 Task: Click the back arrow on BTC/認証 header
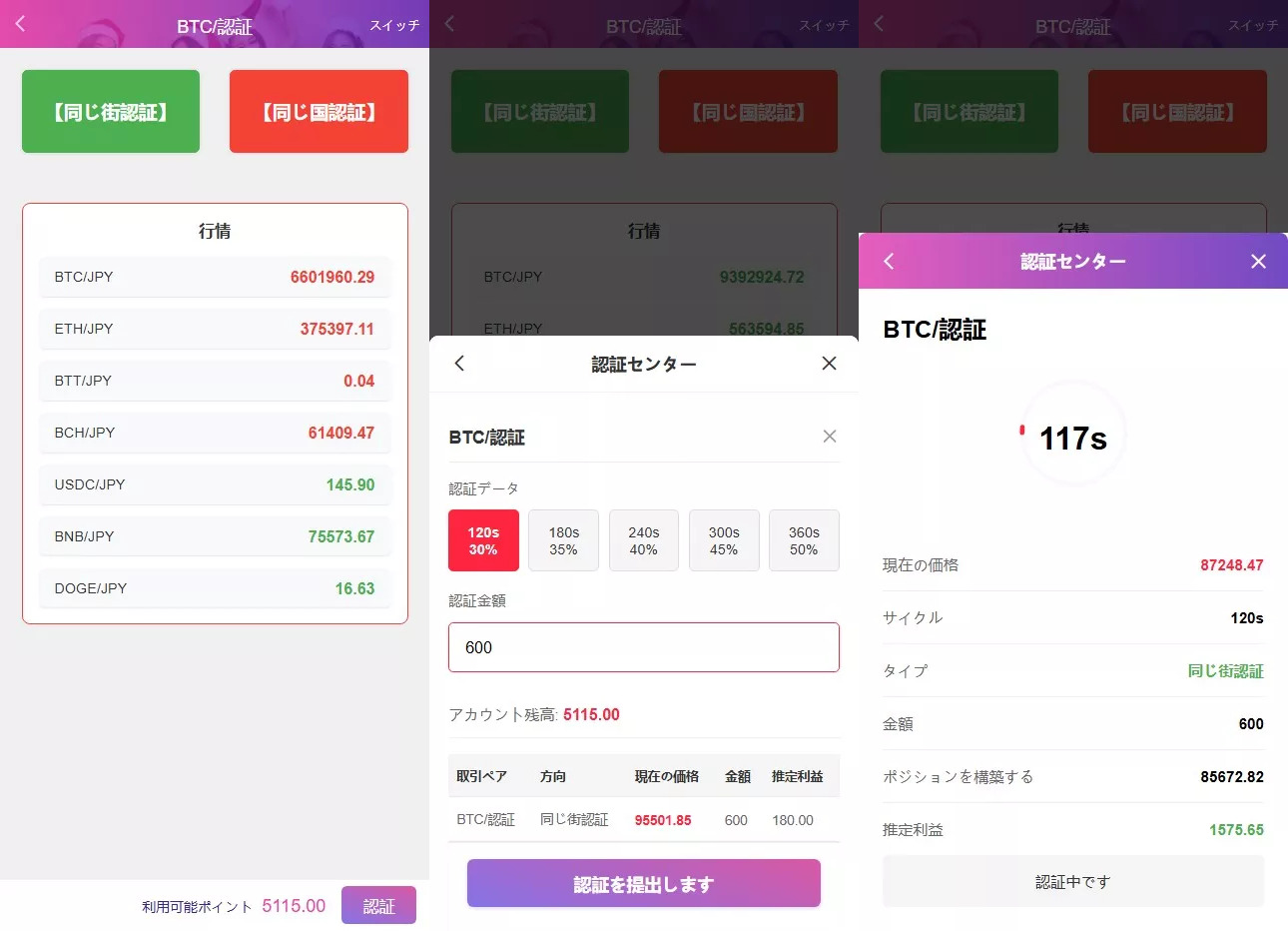20,24
